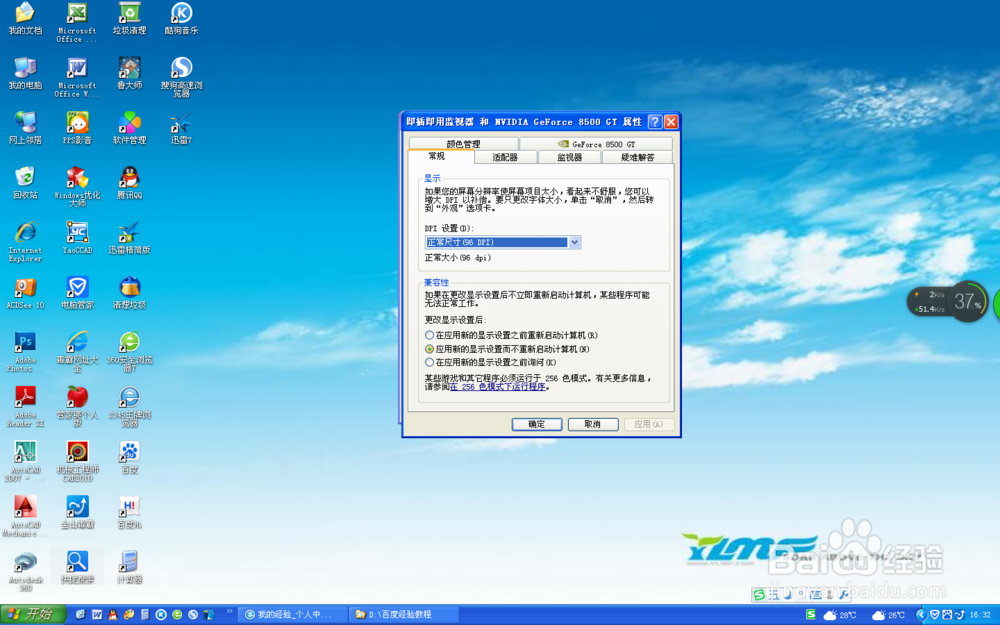
Task: Launch the AutoCAD Mechanical desktop shortcut
Action: (x=25, y=516)
